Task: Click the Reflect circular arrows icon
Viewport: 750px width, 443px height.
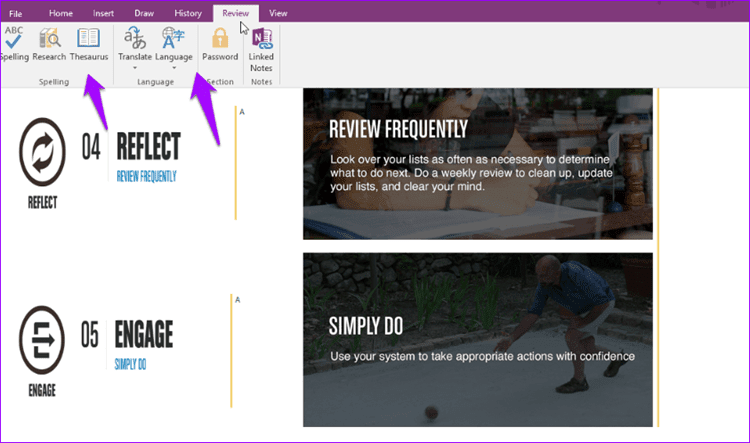Action: point(43,152)
